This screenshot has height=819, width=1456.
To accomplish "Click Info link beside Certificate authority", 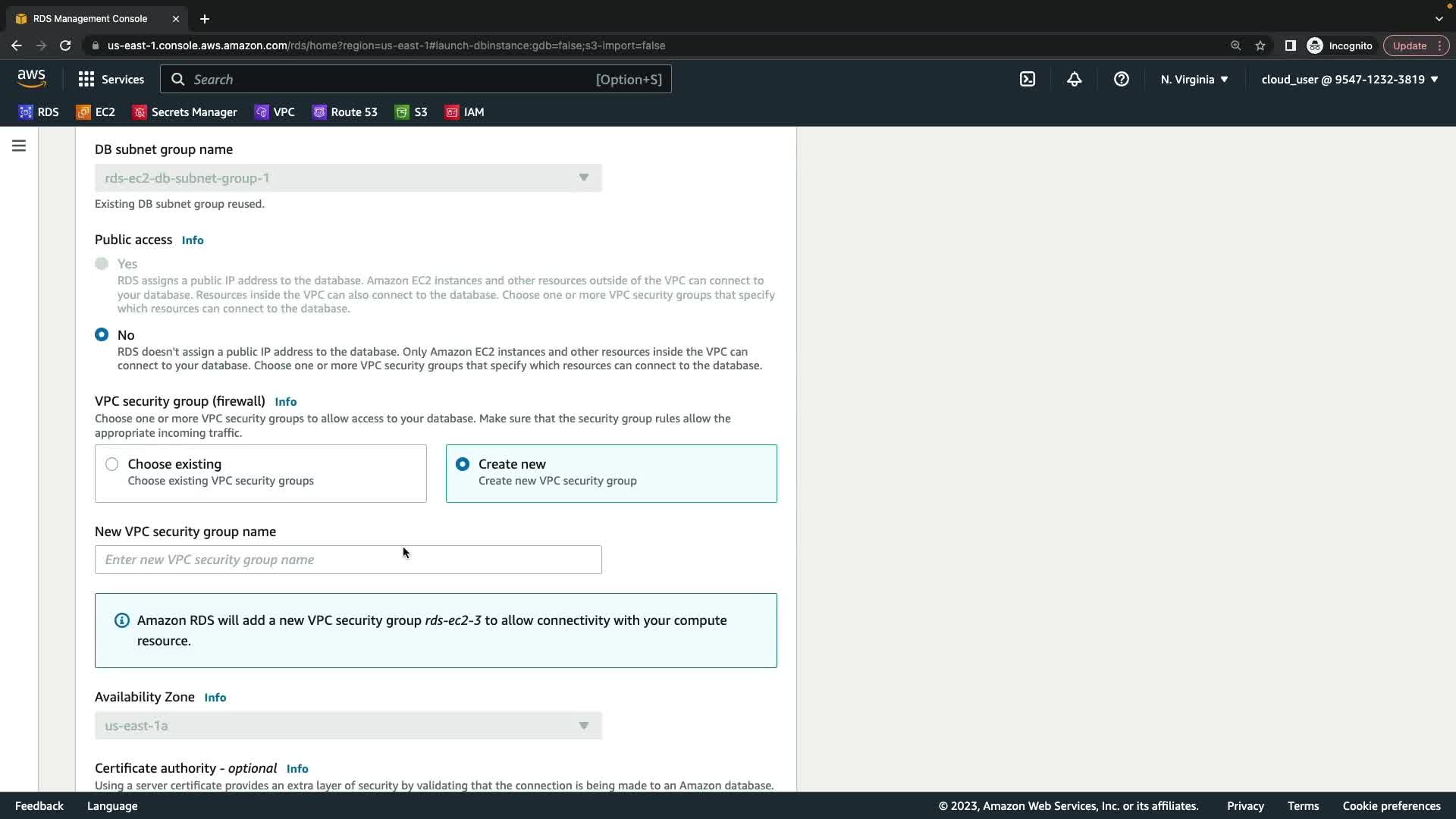I will [297, 769].
